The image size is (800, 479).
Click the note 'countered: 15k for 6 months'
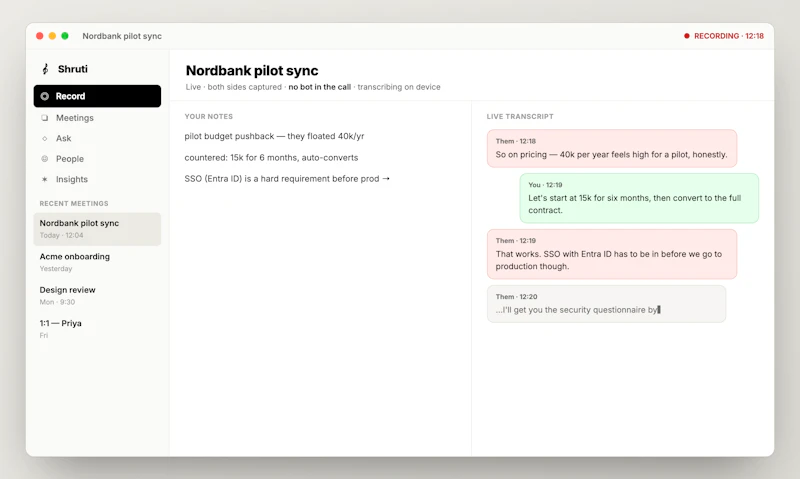271,158
